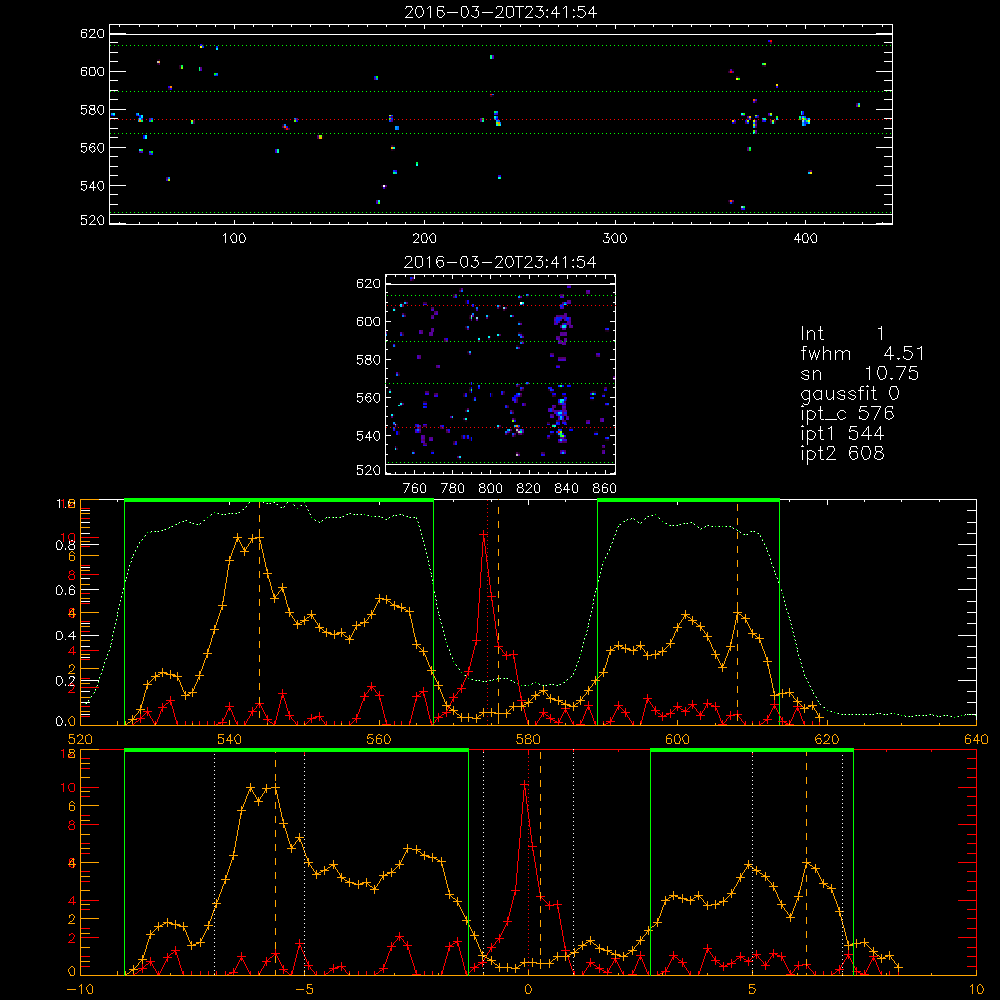This screenshot has width=1000, height=1000.
Task: Select the 'fwhm 4.51' readout
Action: [x=862, y=353]
